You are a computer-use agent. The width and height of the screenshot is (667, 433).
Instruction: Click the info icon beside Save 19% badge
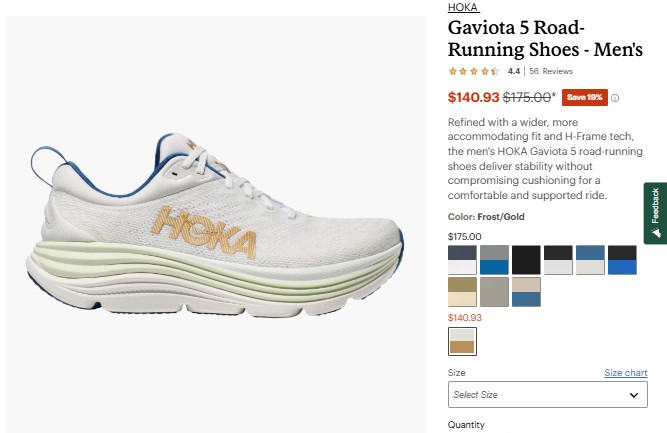tap(615, 98)
